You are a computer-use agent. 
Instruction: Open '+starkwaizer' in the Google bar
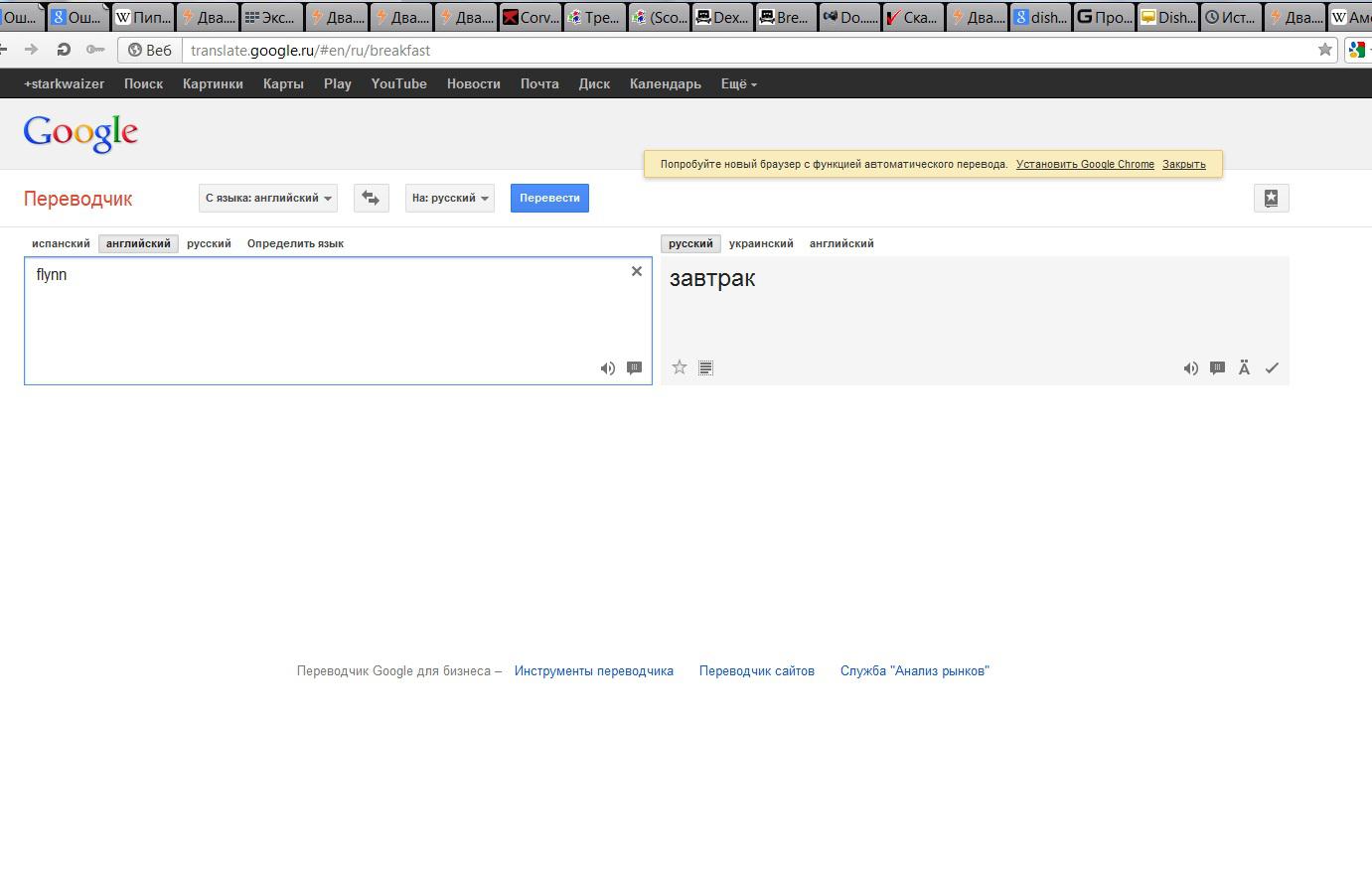[65, 83]
